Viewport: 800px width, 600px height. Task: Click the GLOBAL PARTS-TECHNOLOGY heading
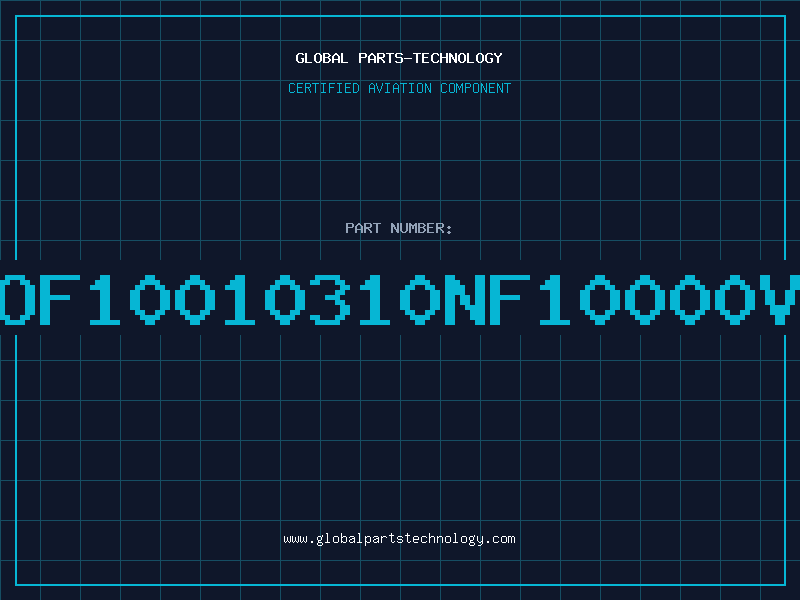pos(399,58)
